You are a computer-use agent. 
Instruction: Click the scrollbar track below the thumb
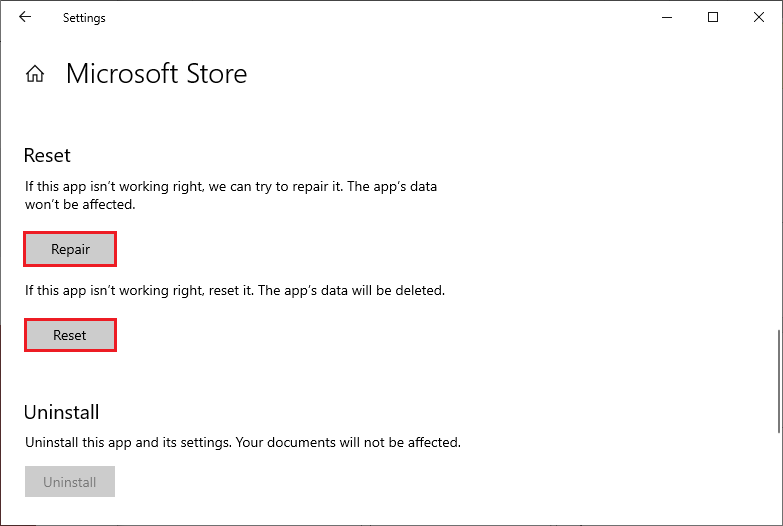(779, 470)
